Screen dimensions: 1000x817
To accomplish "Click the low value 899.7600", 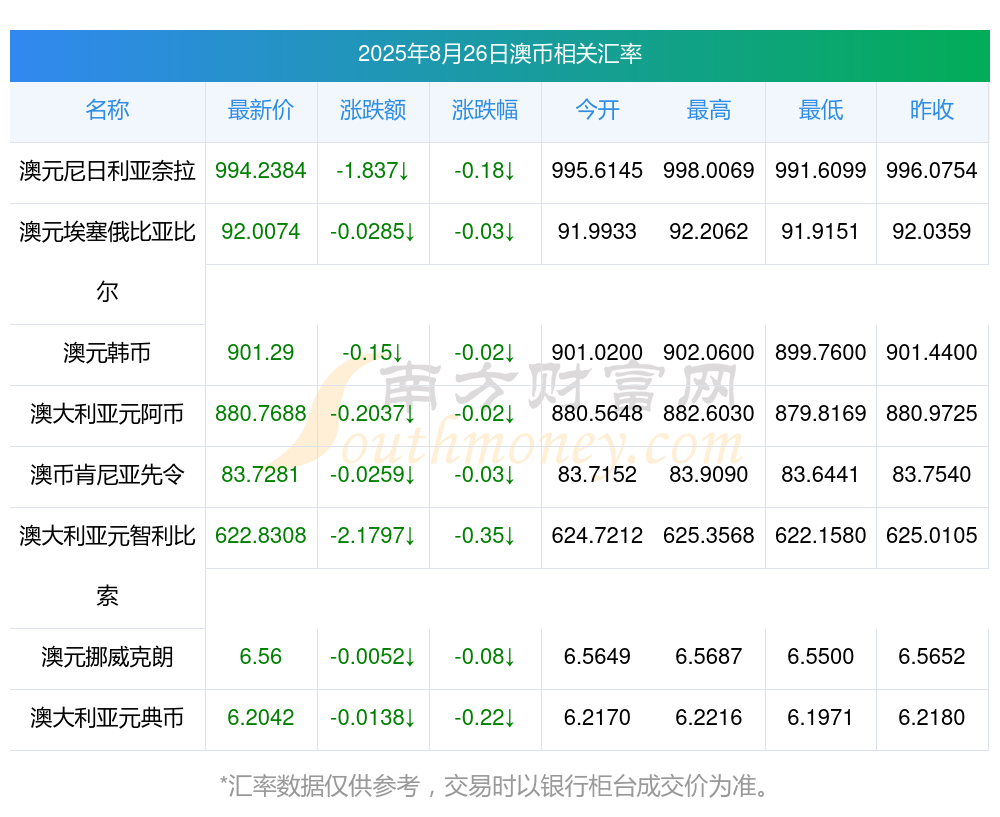I will pyautogui.click(x=821, y=353).
